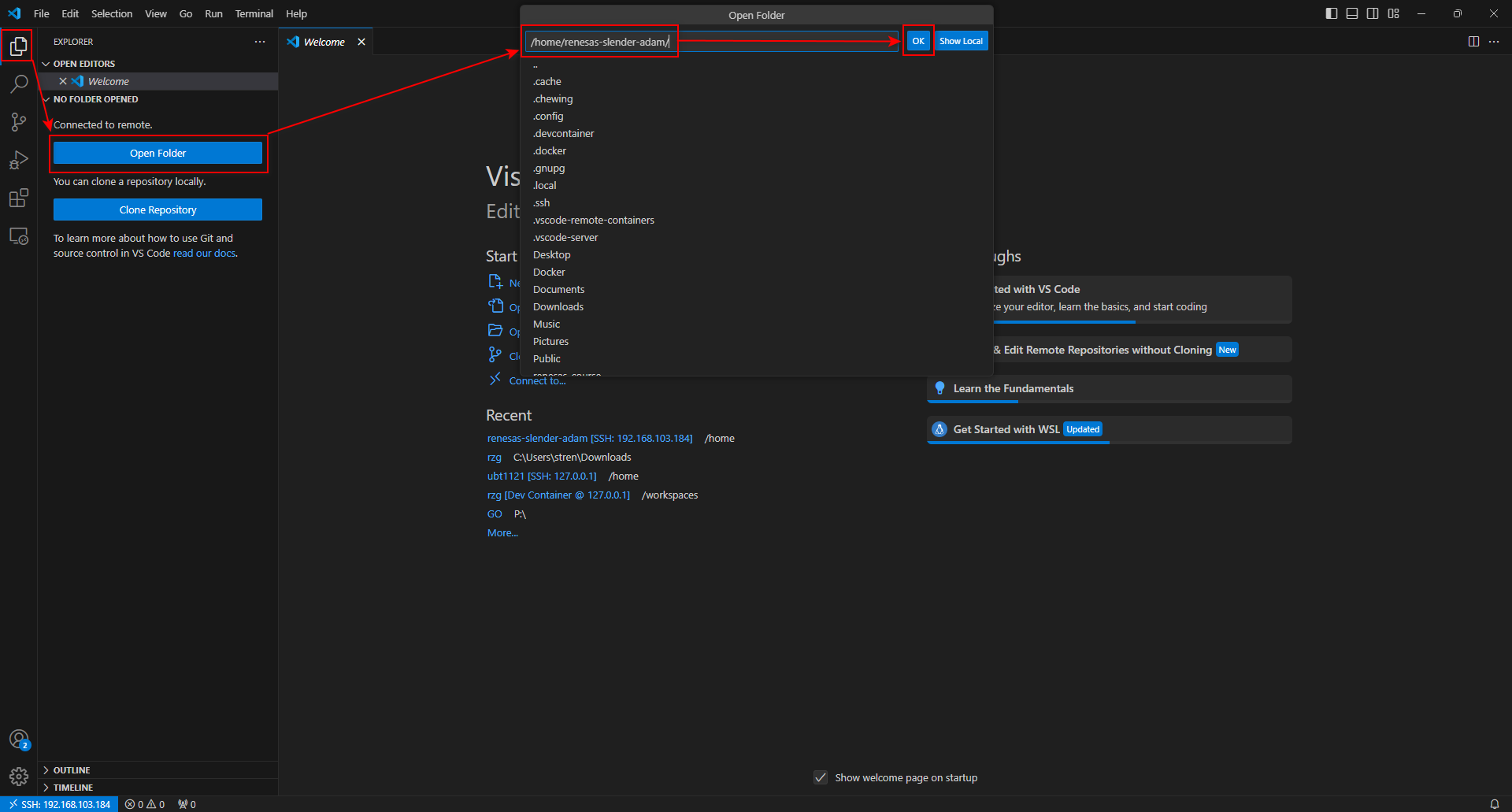The width and height of the screenshot is (1512, 812).
Task: Select the Downloads folder in list
Action: [x=757, y=306]
